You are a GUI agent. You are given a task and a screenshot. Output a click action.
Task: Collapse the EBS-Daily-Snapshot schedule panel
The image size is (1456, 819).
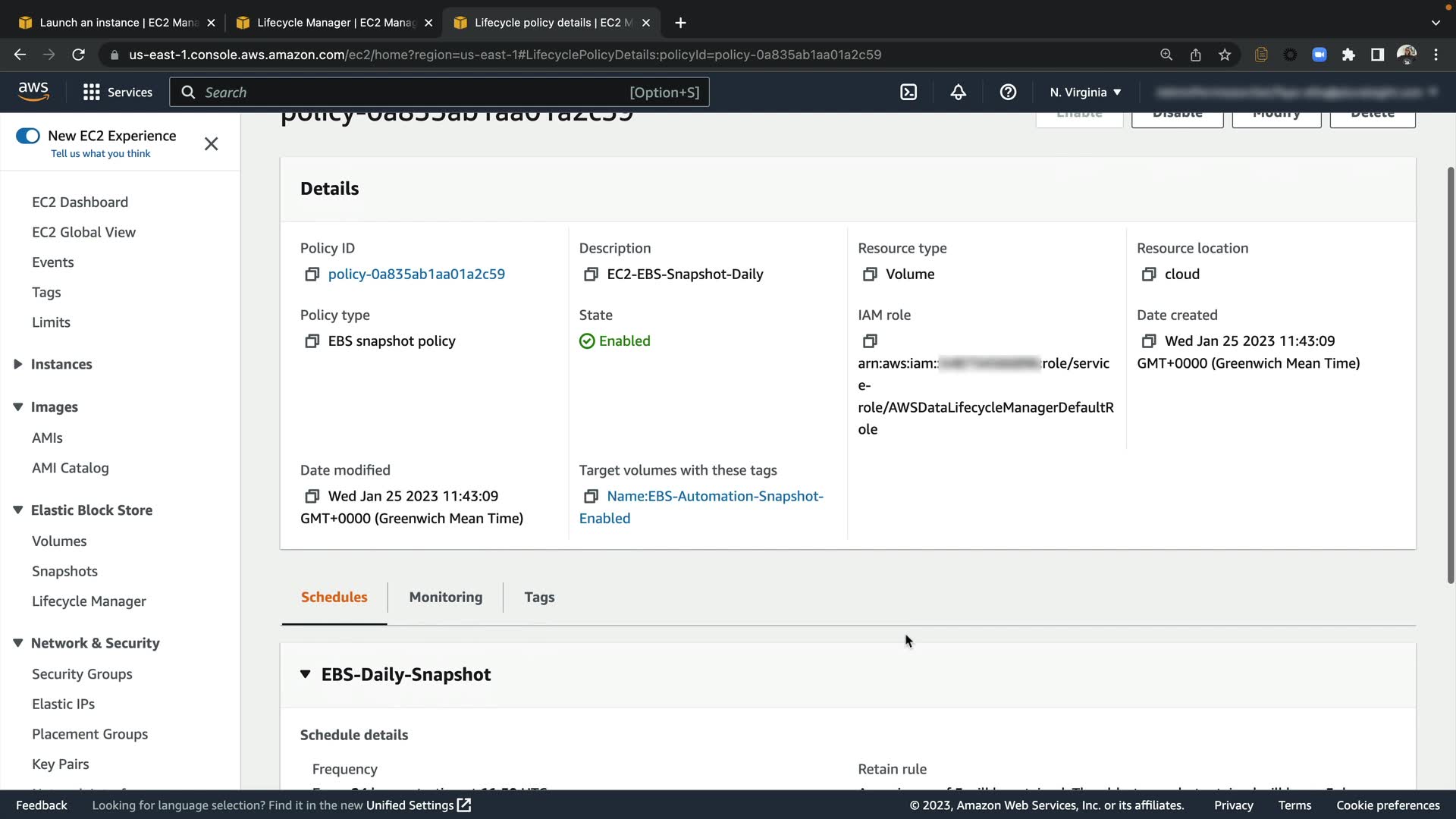pos(305,674)
